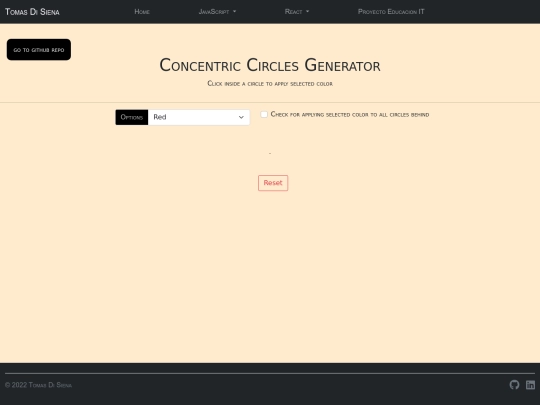The width and height of the screenshot is (540, 405).
Task: Click the 'Check for applying selected color' label
Action: [x=350, y=114]
